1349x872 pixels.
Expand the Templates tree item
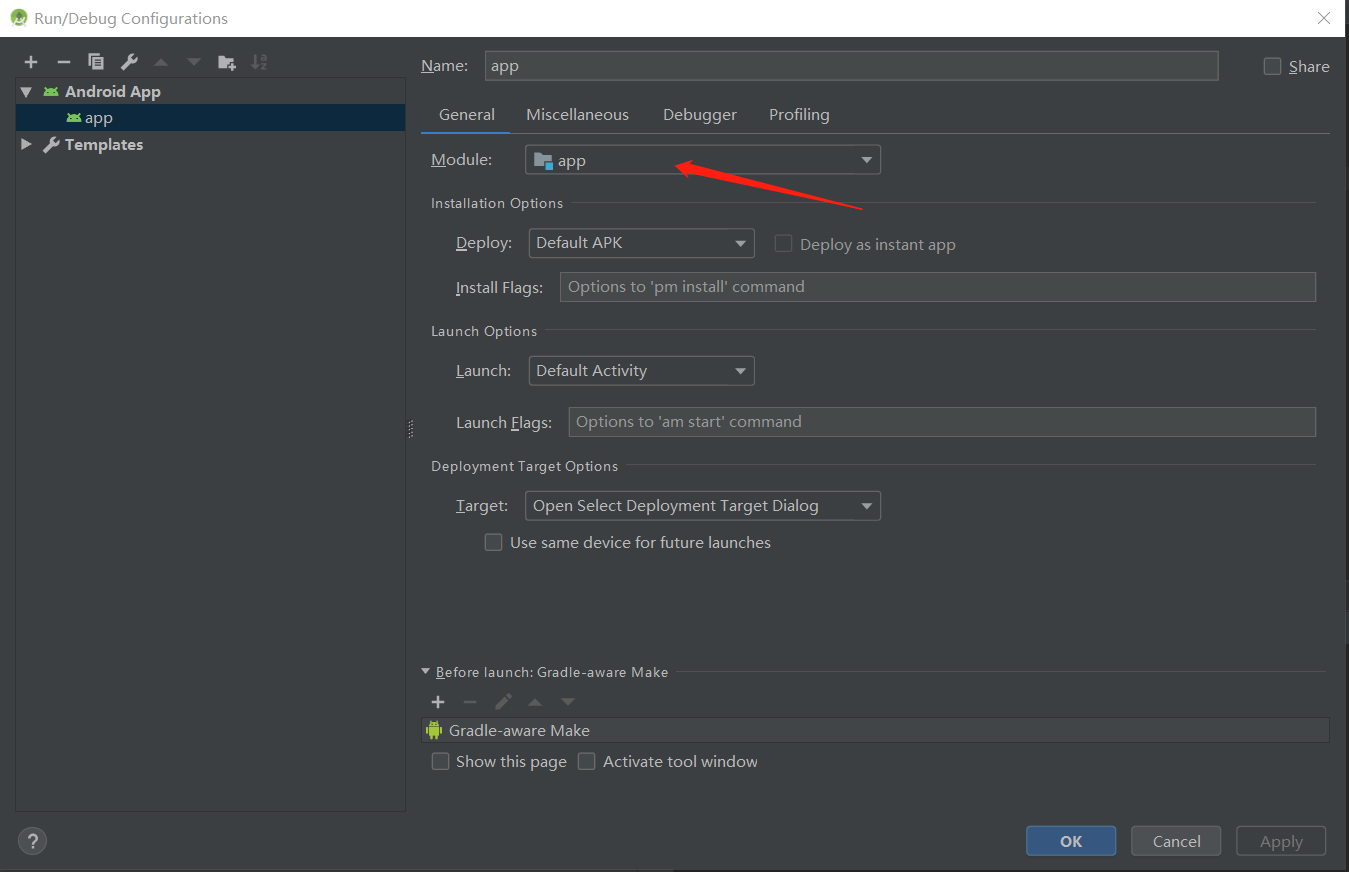click(25, 144)
